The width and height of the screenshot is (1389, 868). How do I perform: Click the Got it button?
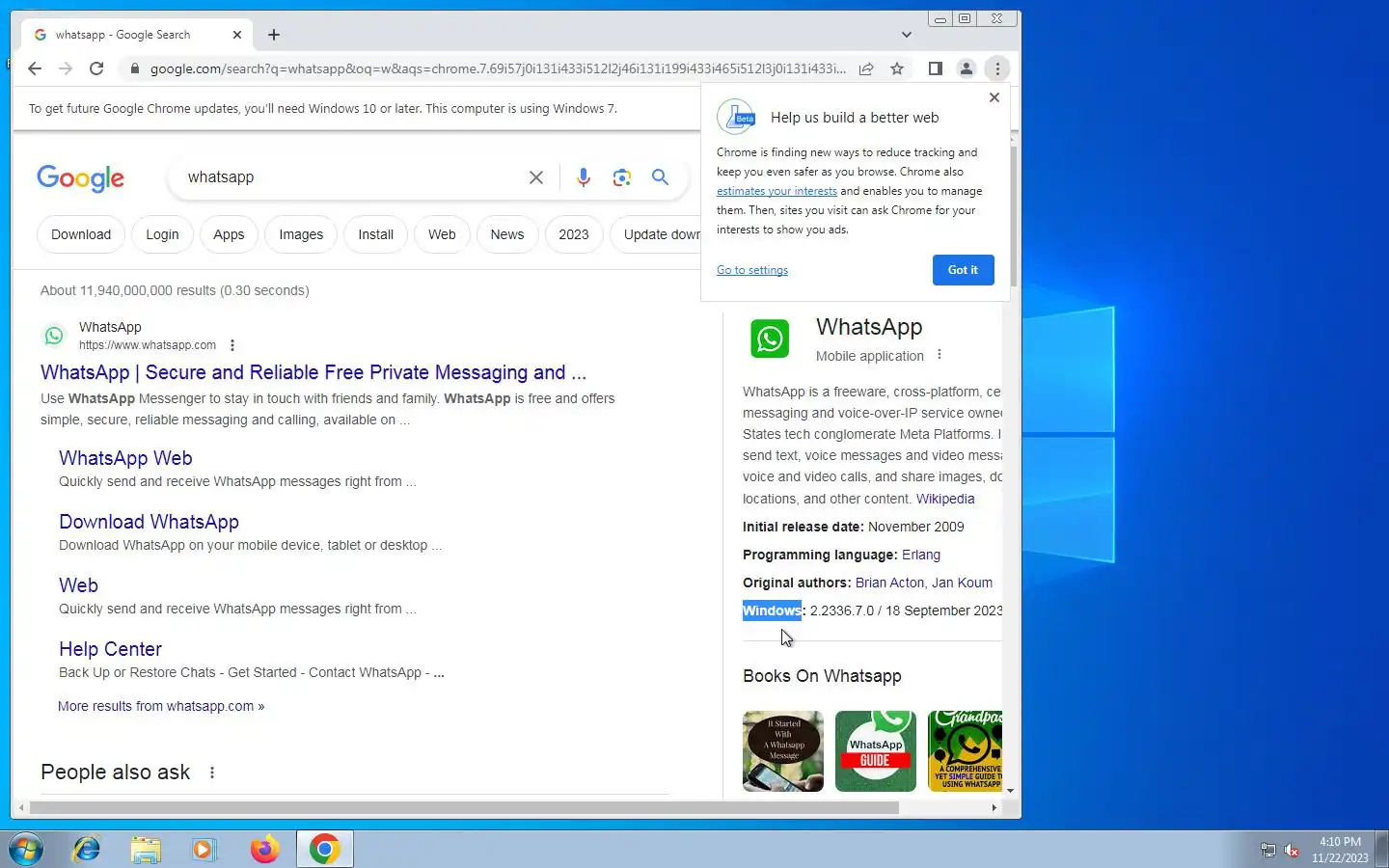click(963, 270)
